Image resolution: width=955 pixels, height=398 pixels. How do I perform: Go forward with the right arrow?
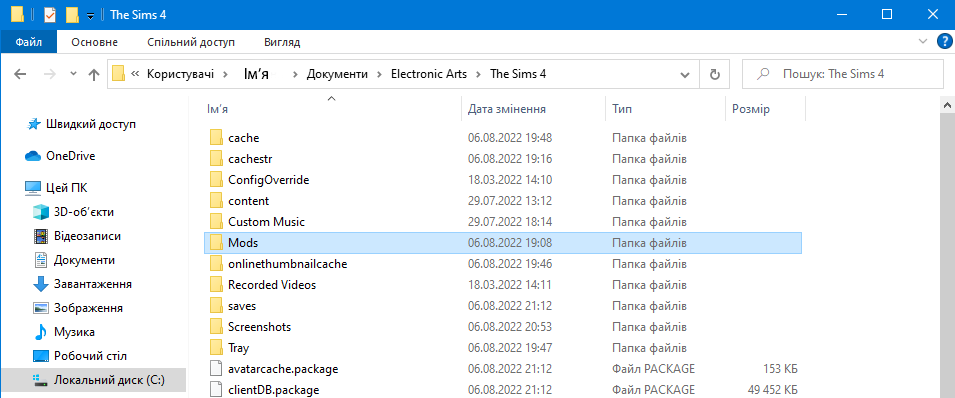coord(50,74)
